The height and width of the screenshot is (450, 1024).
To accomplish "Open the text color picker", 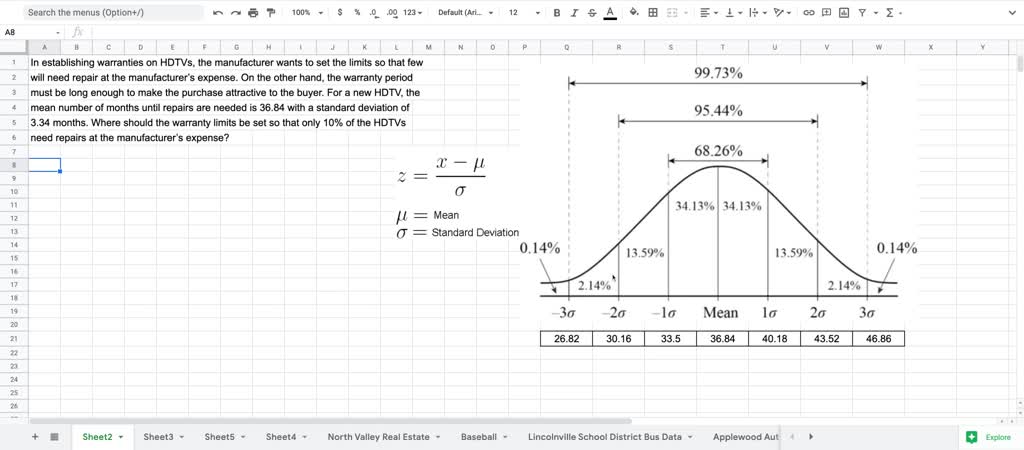I will click(610, 12).
